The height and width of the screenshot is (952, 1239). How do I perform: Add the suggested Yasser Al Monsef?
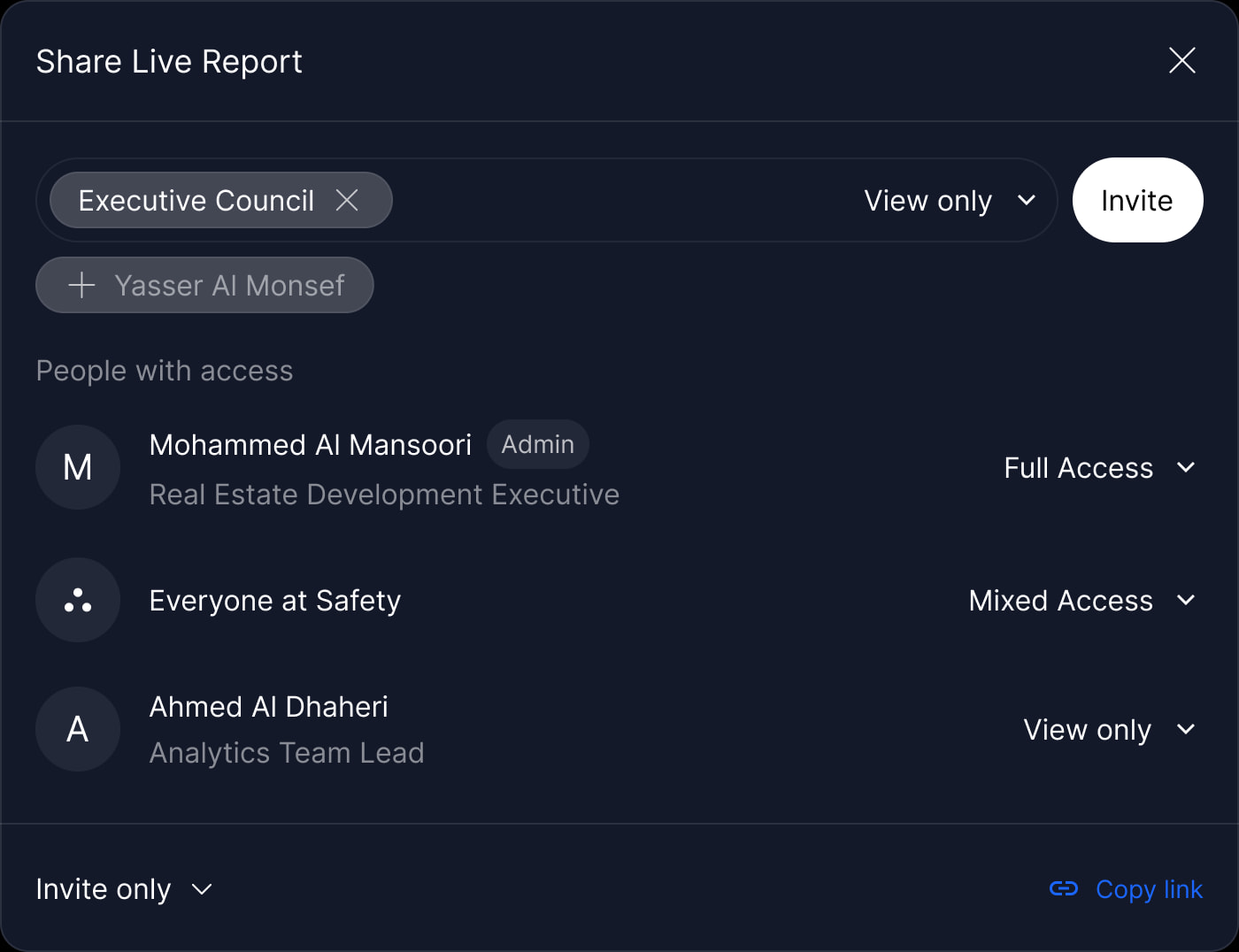pos(204,285)
